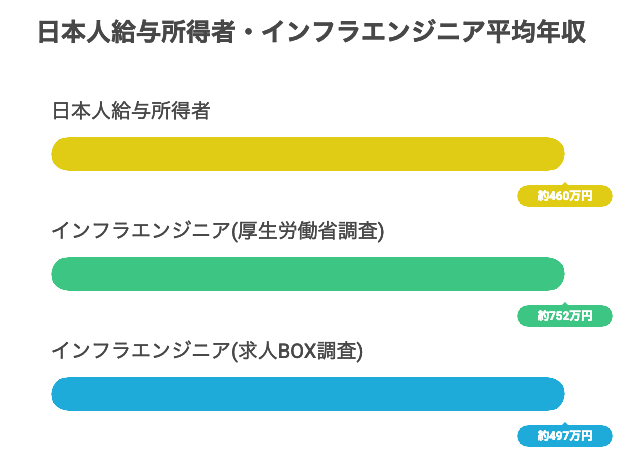The width and height of the screenshot is (629, 458).
Task: Click the 約752万円 value badge
Action: coord(564,316)
